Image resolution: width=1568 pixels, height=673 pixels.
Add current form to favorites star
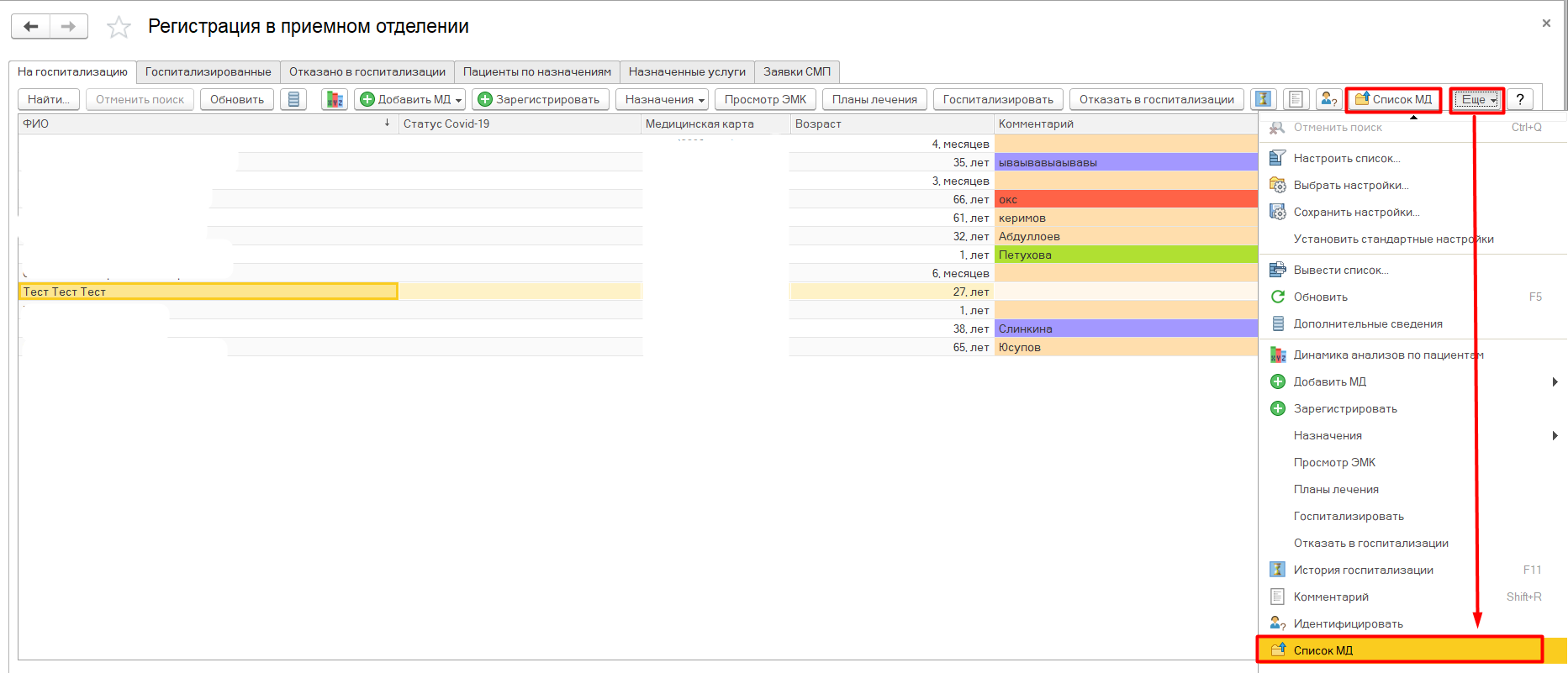click(119, 28)
